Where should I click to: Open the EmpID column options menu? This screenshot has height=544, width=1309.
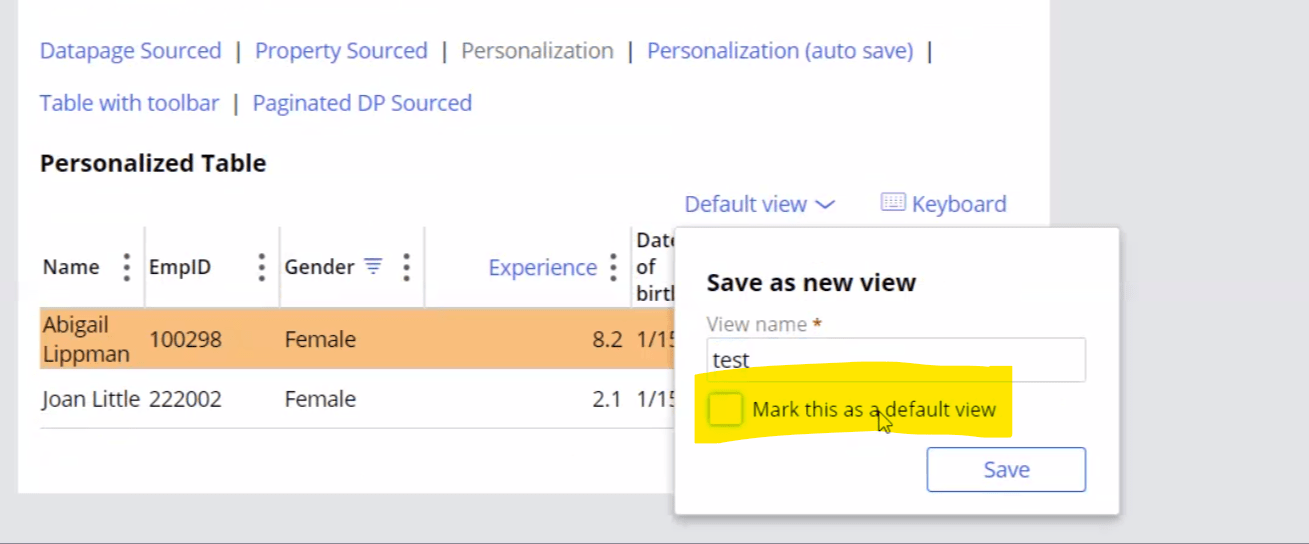261,267
